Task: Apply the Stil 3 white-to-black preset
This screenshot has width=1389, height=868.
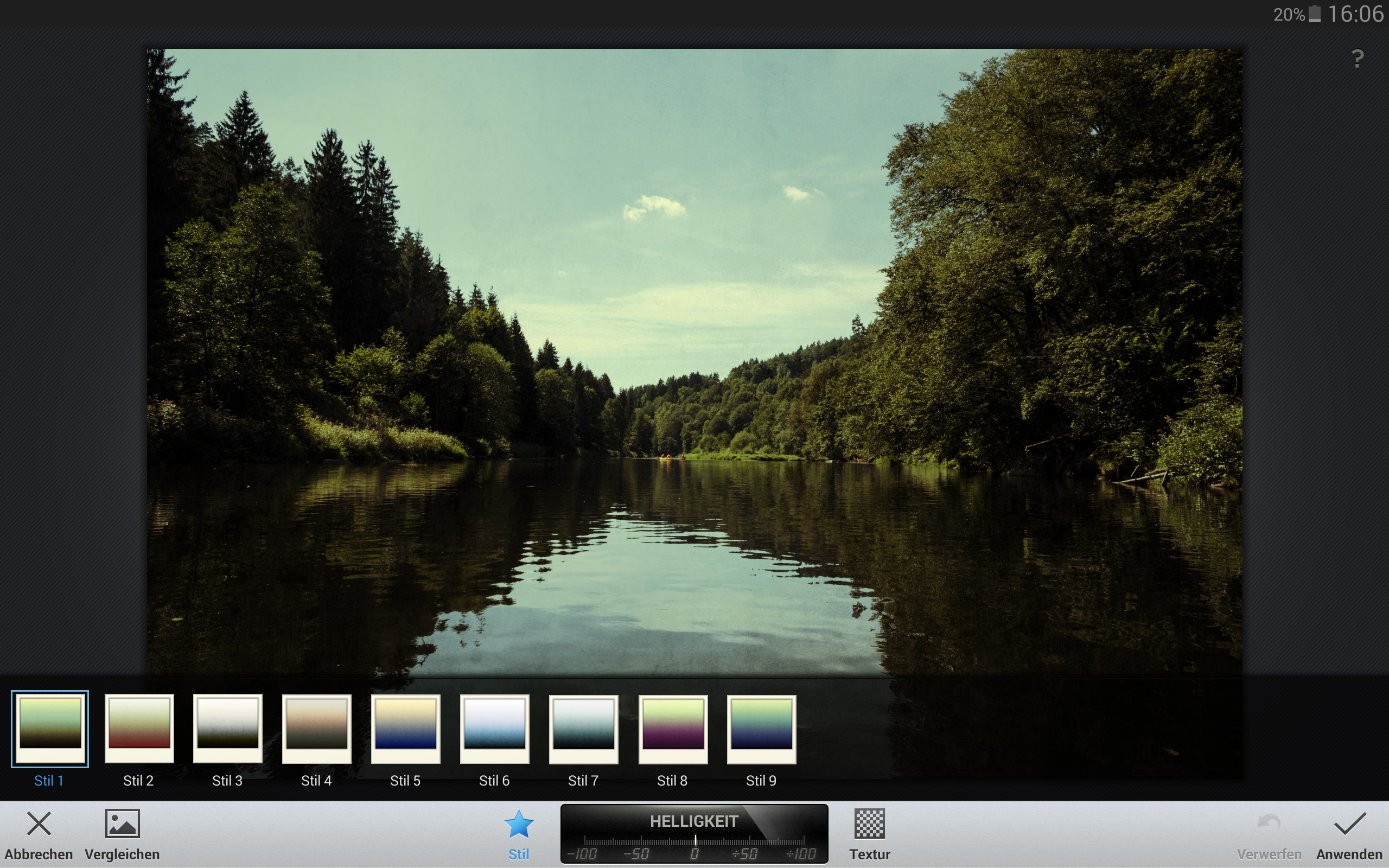Action: pos(228,729)
